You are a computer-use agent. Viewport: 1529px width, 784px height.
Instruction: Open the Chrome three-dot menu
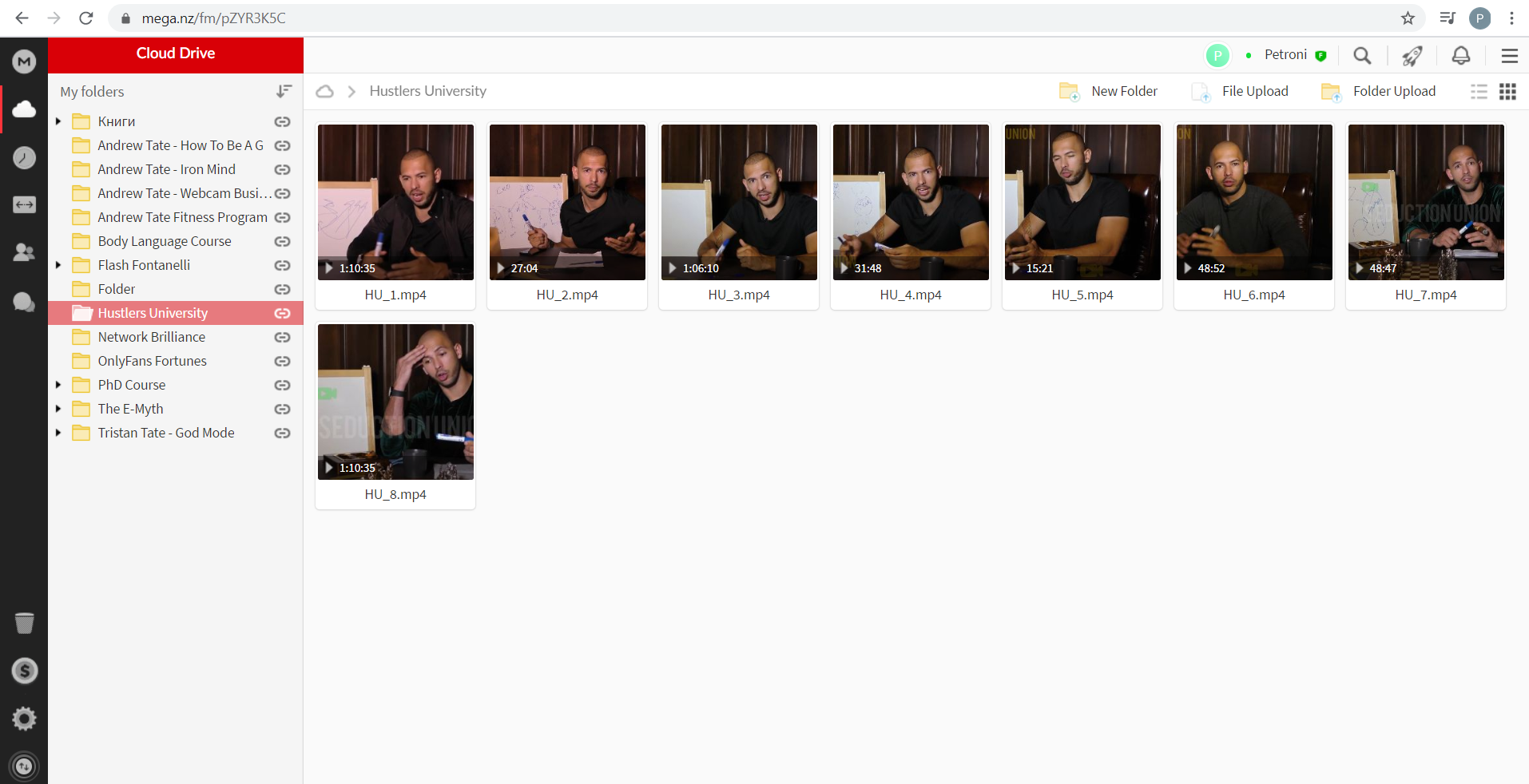click(x=1511, y=18)
